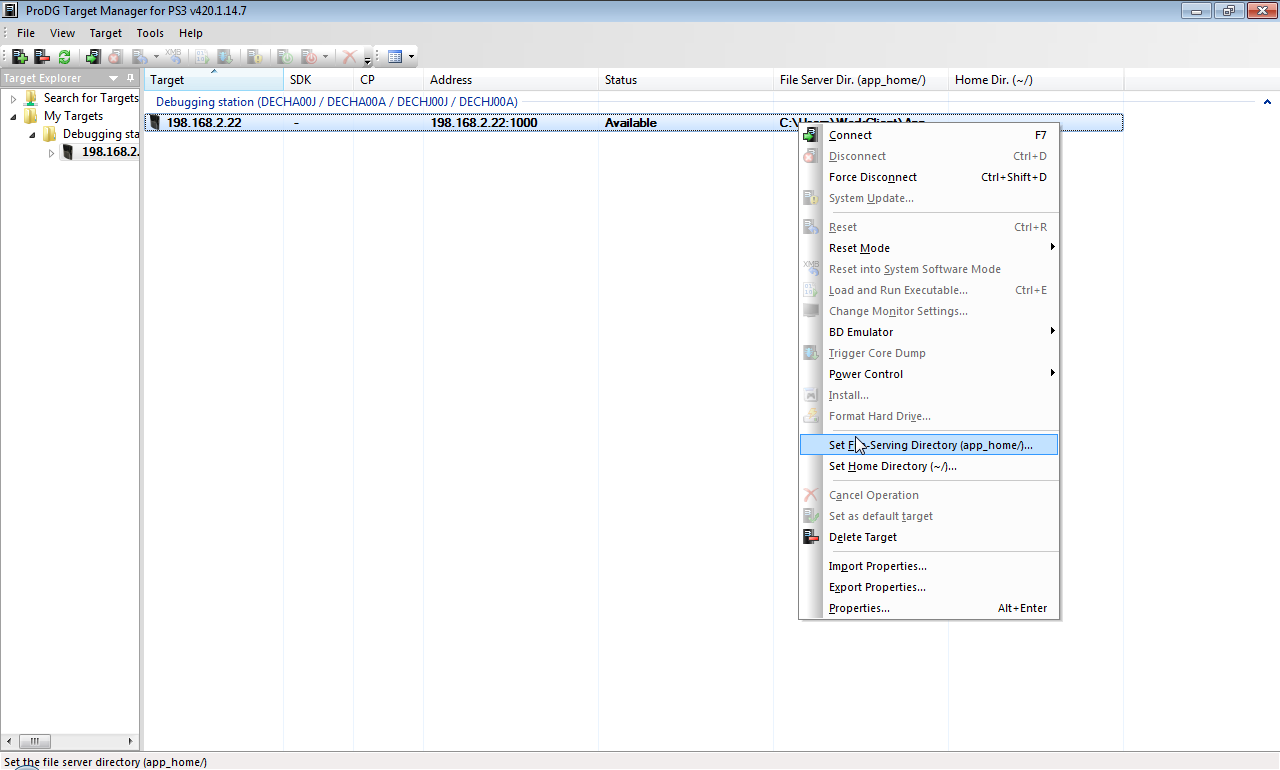This screenshot has height=770, width=1280.
Task: Open the BD Emulator submenu
Action: click(x=929, y=332)
